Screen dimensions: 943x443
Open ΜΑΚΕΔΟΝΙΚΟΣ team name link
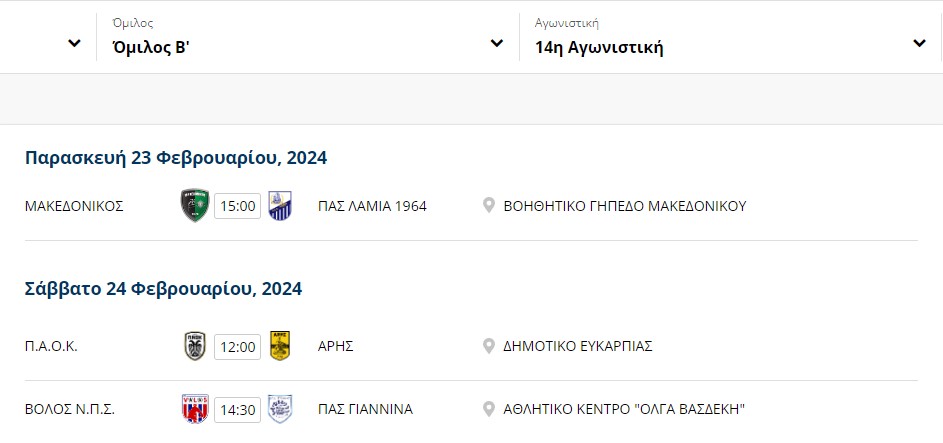click(74, 206)
